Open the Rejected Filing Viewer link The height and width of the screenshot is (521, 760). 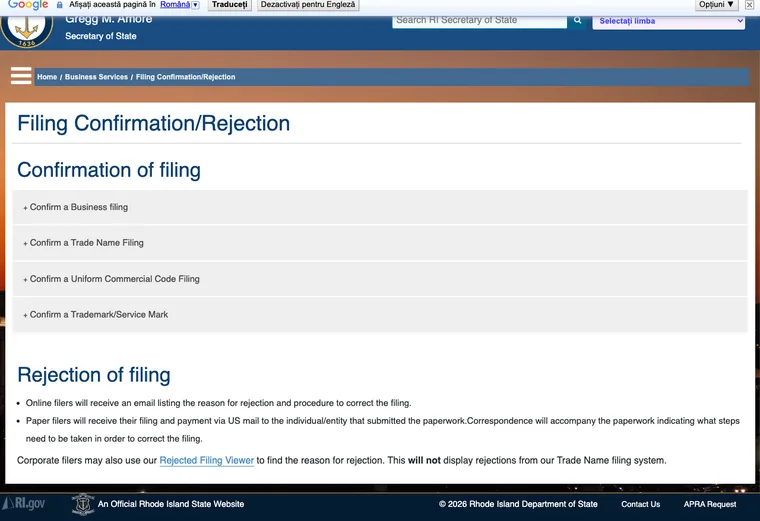click(206, 460)
